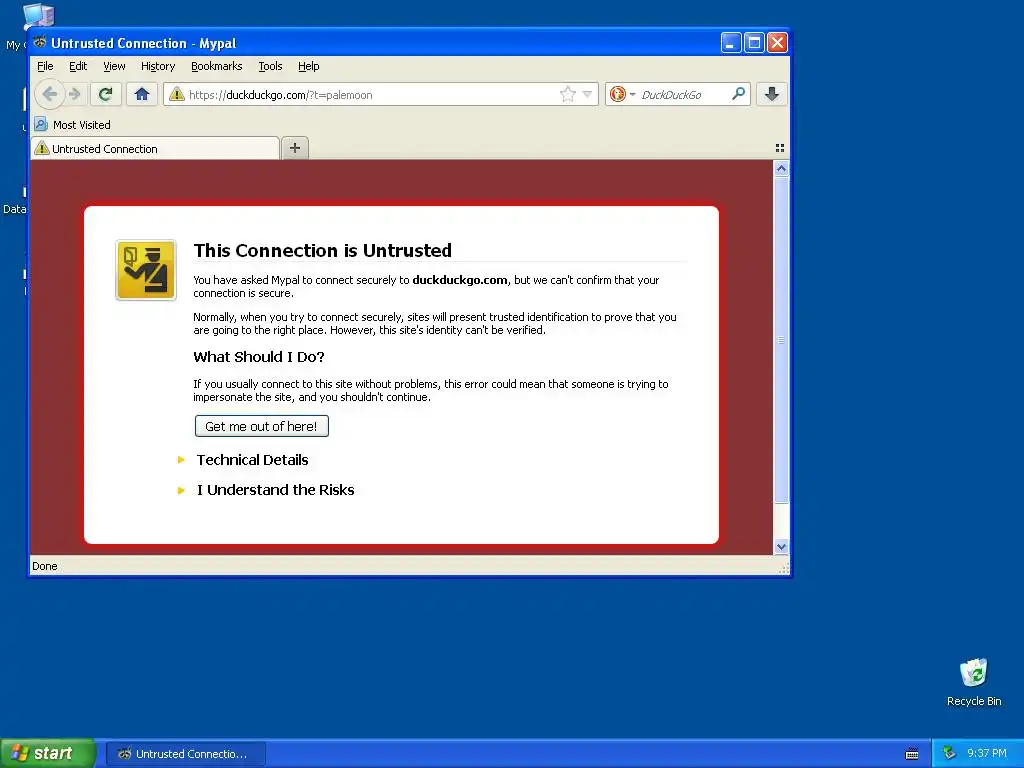Click the untrusted connection officer icon
The width and height of the screenshot is (1024, 768).
coord(146,270)
